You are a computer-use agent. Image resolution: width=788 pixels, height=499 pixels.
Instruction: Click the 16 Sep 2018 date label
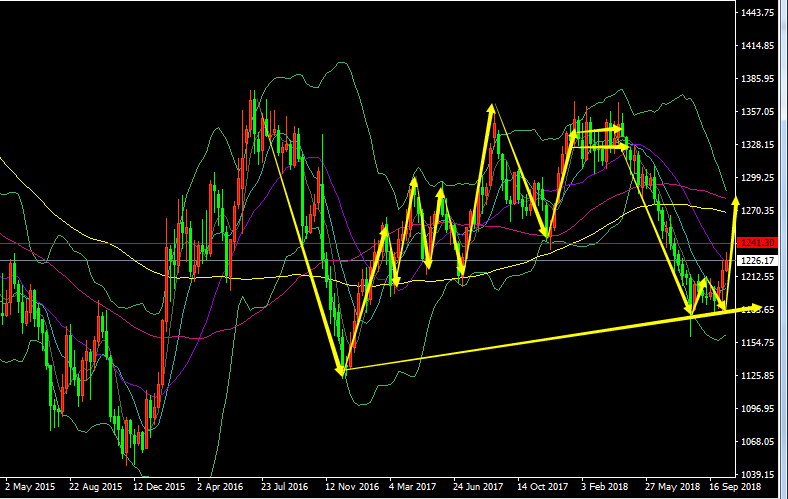tap(735, 487)
